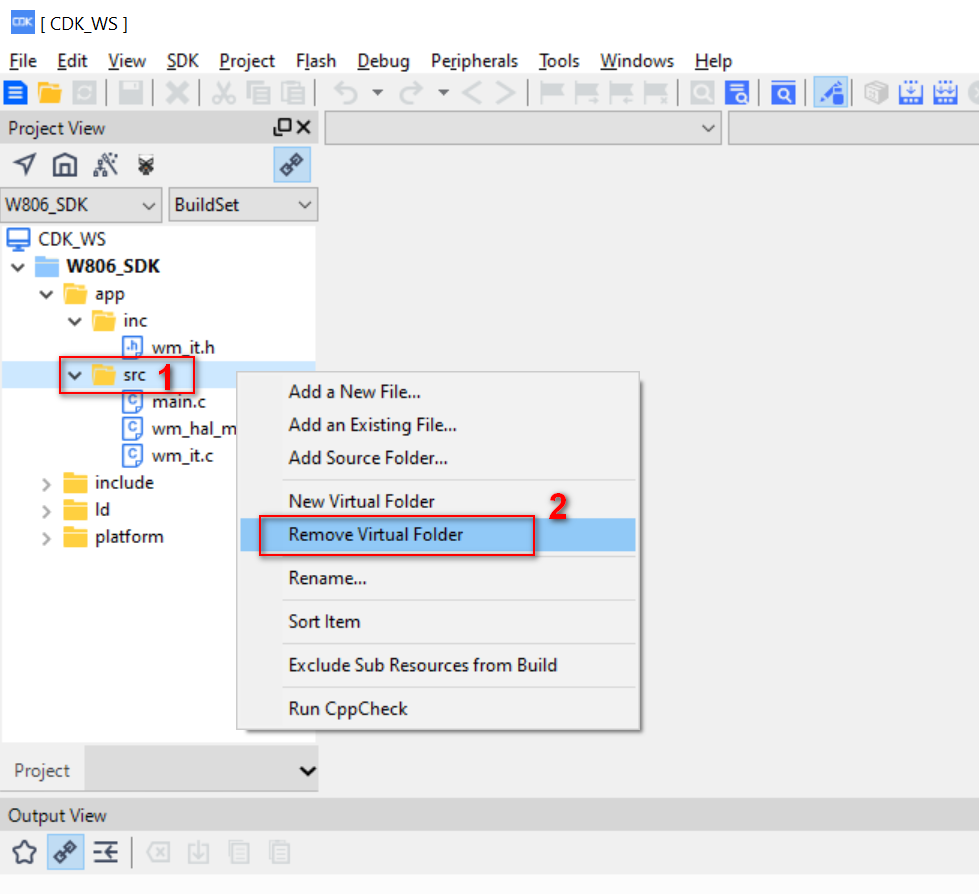Choose Add a New File... in context menu
The width and height of the screenshot is (979, 894).
pyautogui.click(x=438, y=392)
